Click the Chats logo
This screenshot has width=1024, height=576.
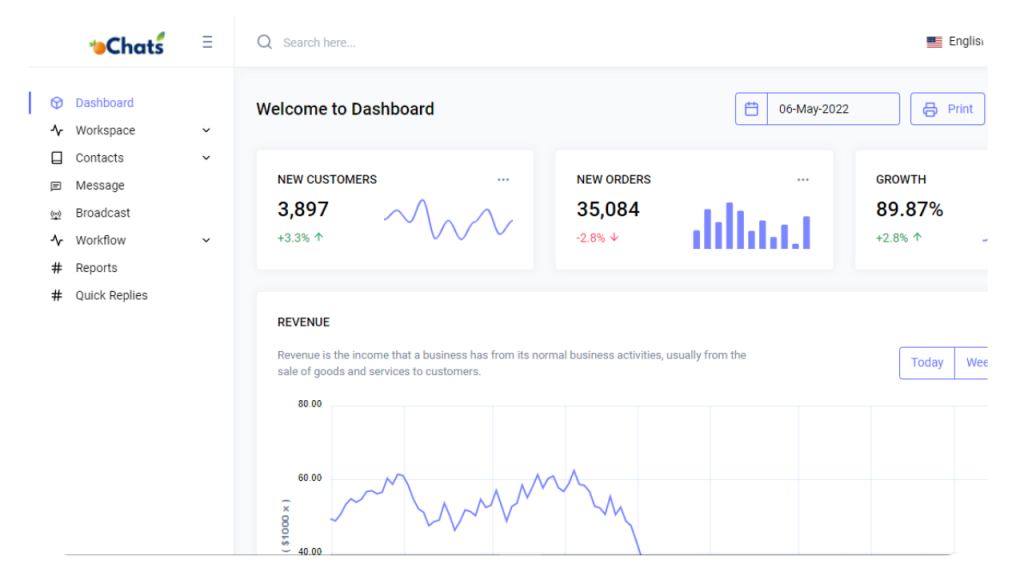[x=127, y=44]
